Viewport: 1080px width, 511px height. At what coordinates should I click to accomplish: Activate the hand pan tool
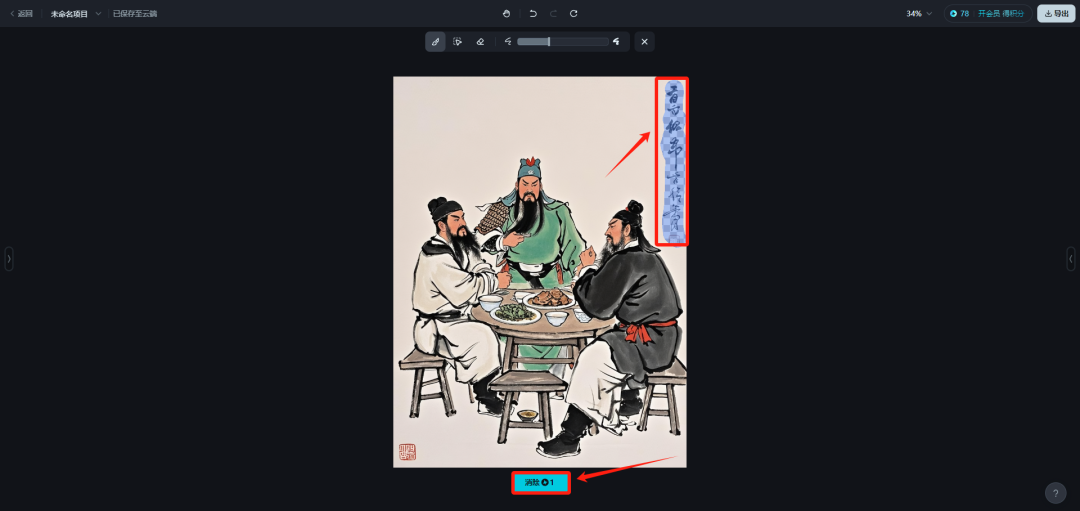pyautogui.click(x=508, y=13)
